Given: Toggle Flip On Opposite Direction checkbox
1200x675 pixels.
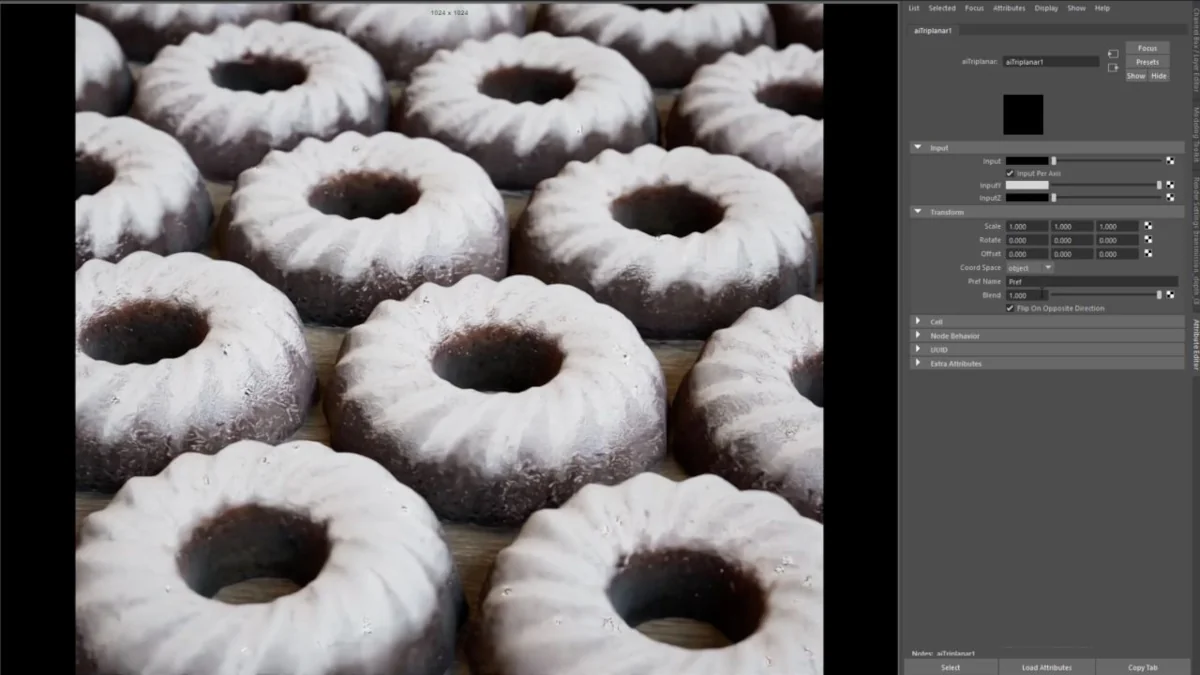Looking at the screenshot, I should [1010, 308].
